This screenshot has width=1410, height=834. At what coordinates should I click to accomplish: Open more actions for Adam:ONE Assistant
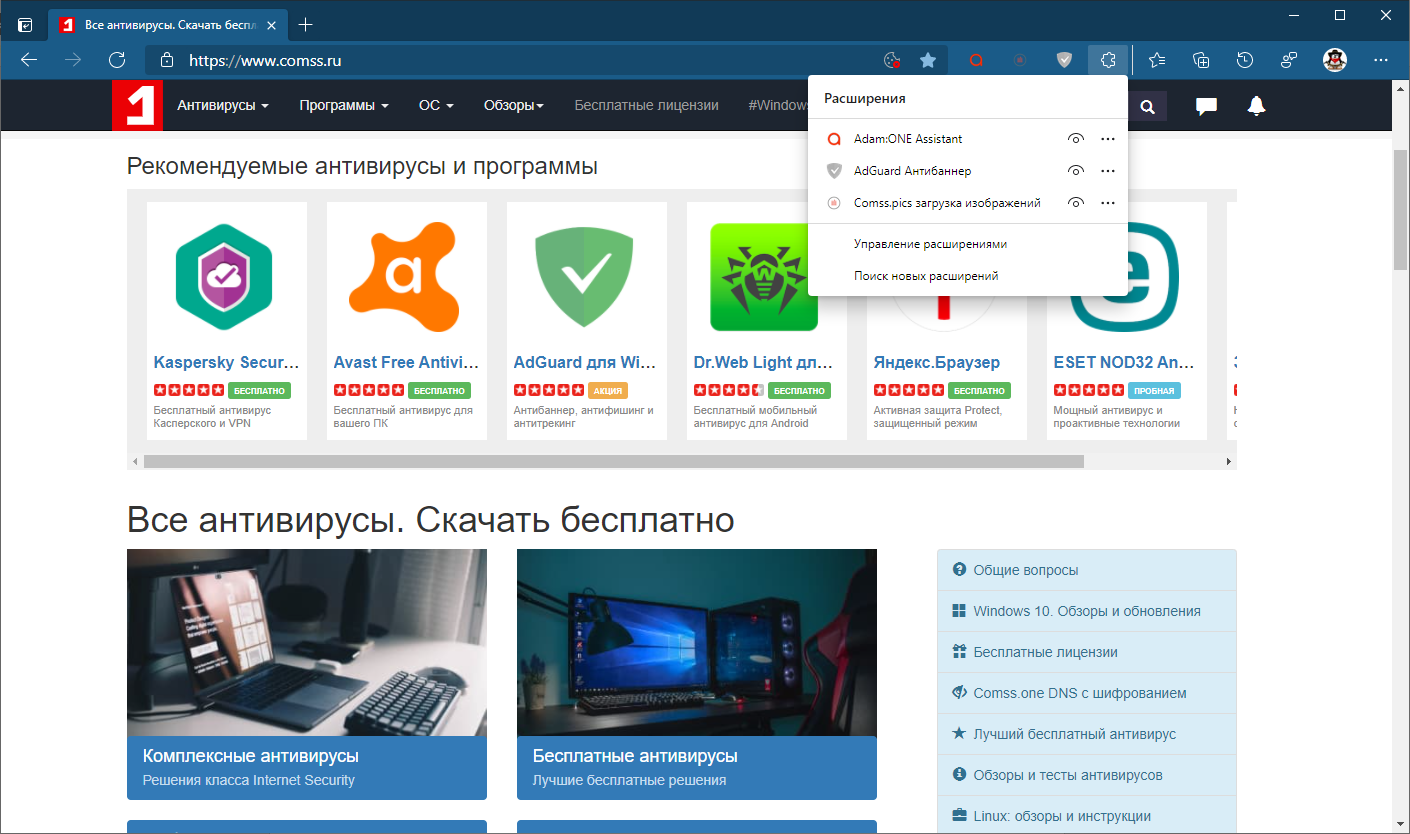pos(1107,139)
